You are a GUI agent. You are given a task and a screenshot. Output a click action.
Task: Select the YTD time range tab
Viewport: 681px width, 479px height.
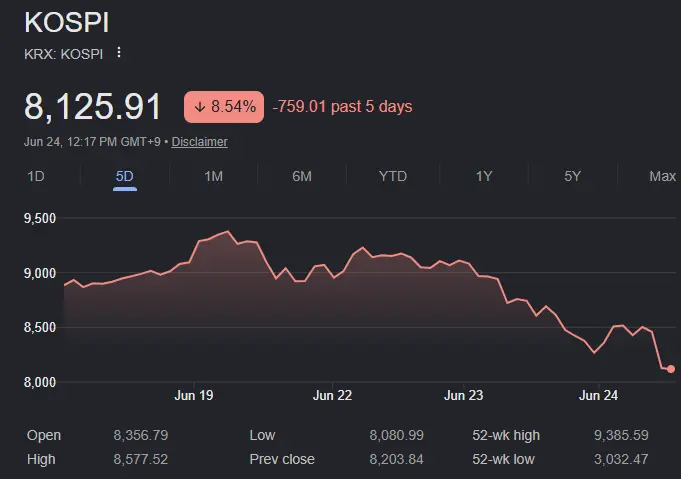[x=393, y=176]
